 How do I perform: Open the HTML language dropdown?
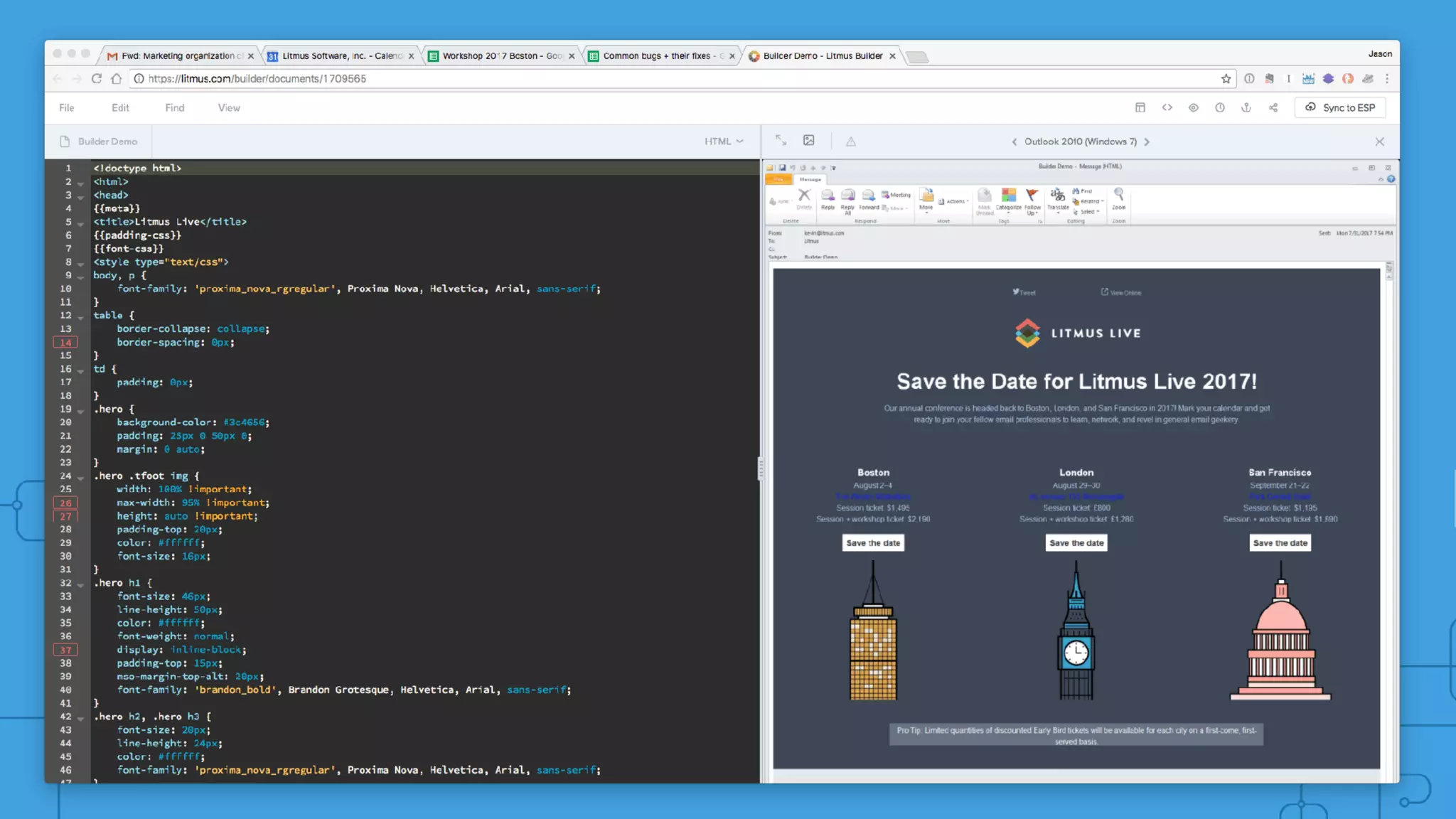(723, 141)
